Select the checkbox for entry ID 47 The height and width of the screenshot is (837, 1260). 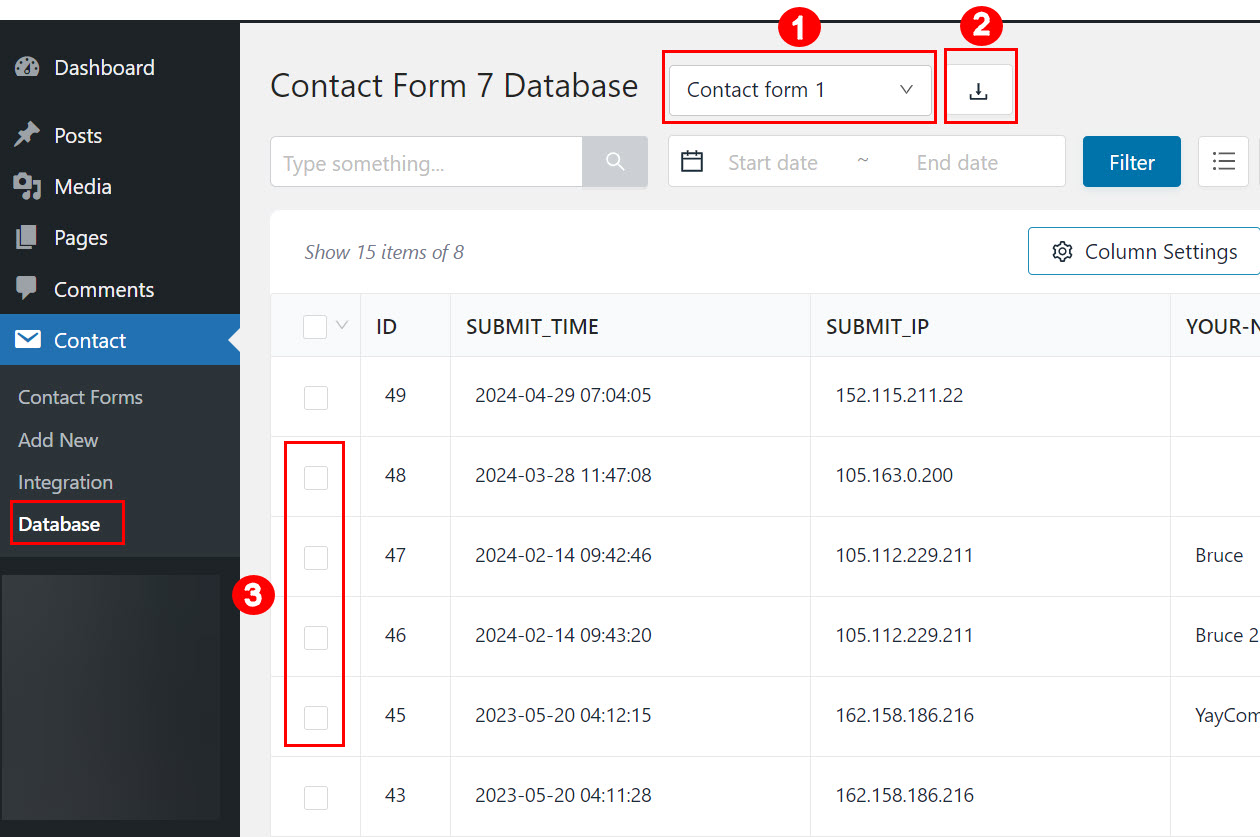point(316,557)
